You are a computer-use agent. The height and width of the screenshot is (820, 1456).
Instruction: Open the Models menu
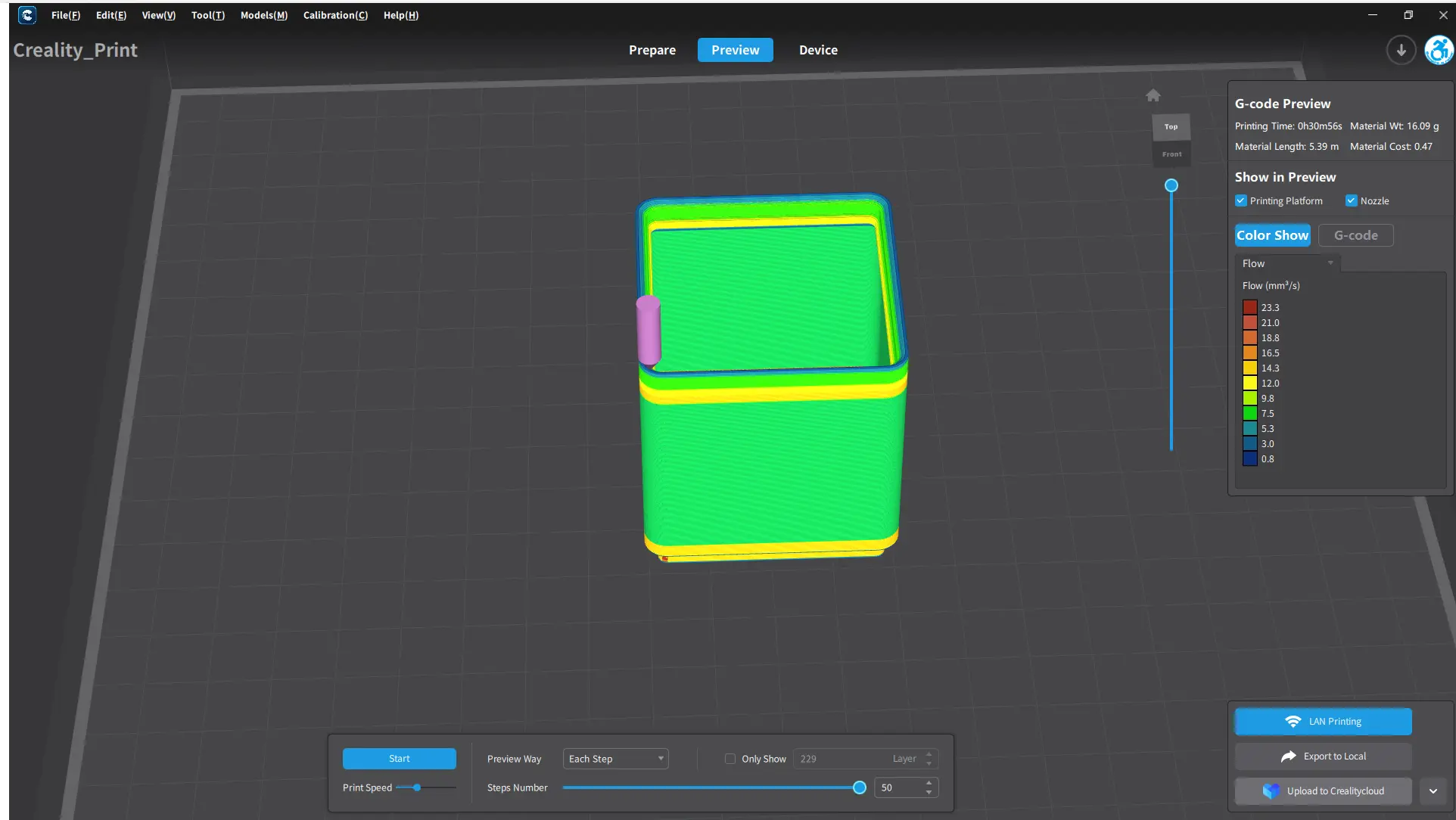tap(264, 15)
